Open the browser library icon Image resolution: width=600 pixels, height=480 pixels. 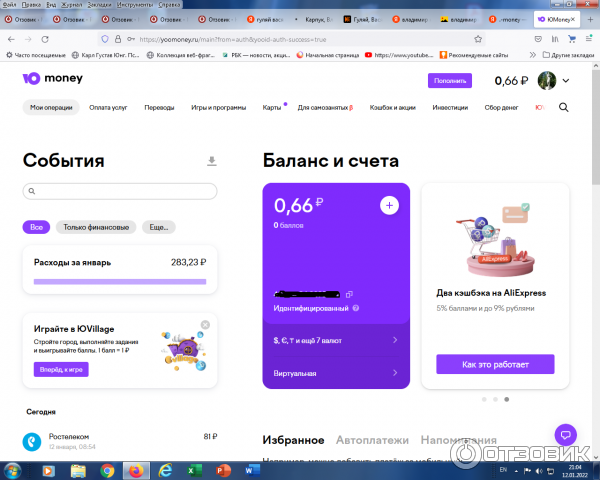(x=555, y=39)
